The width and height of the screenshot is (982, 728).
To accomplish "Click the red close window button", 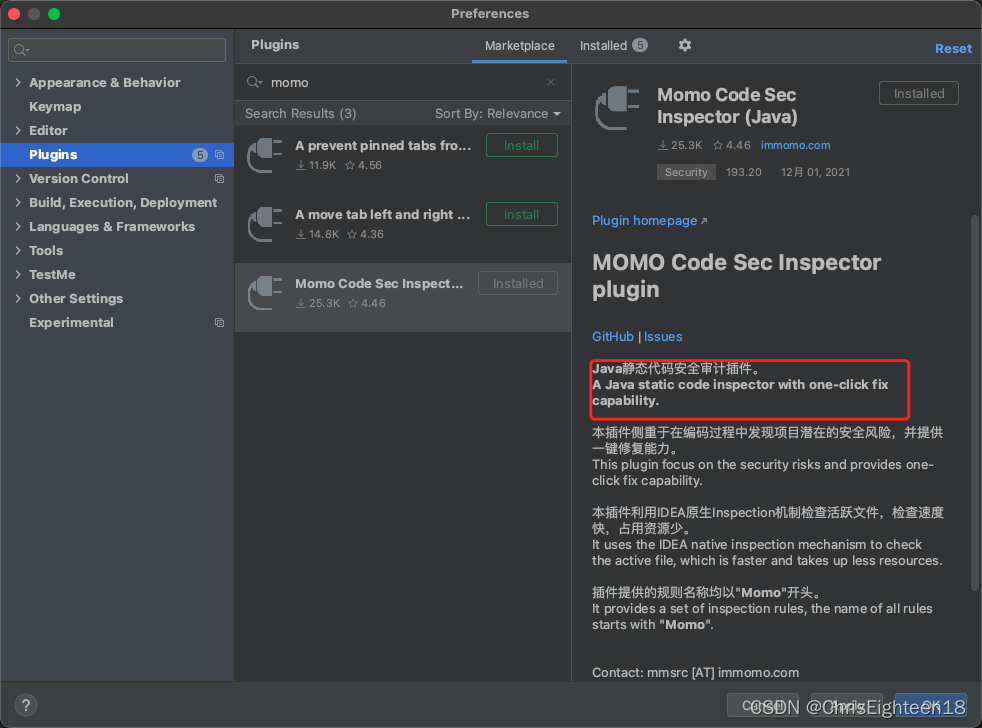I will (x=14, y=14).
